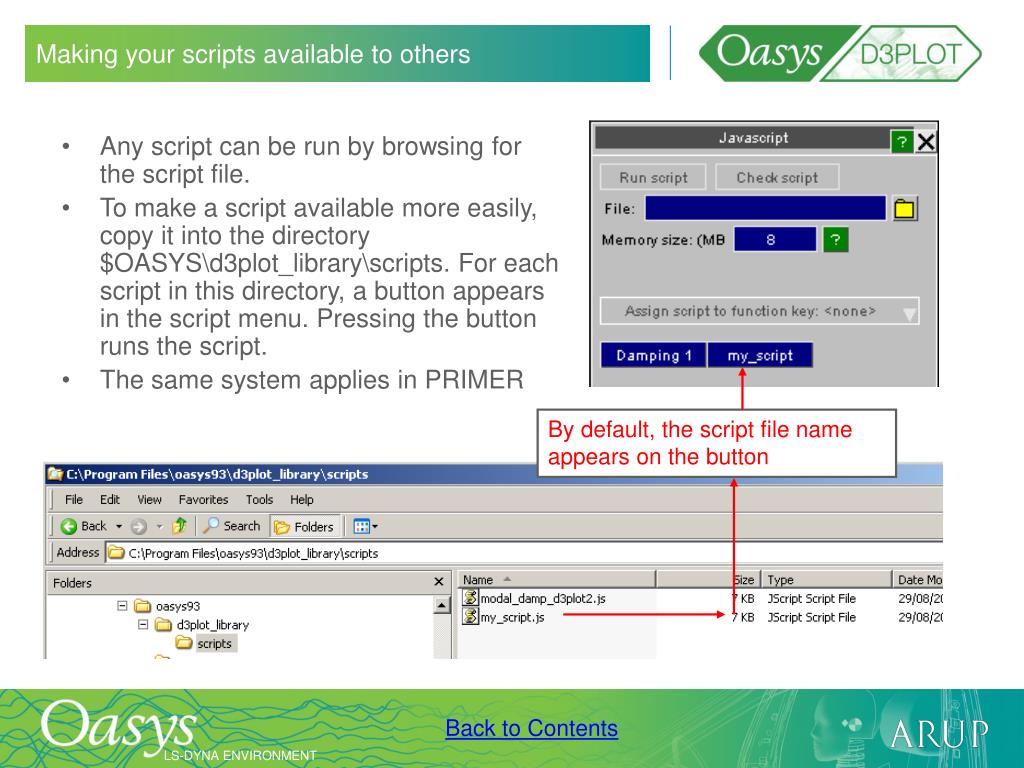
Task: Click the Run script button
Action: pos(653,177)
